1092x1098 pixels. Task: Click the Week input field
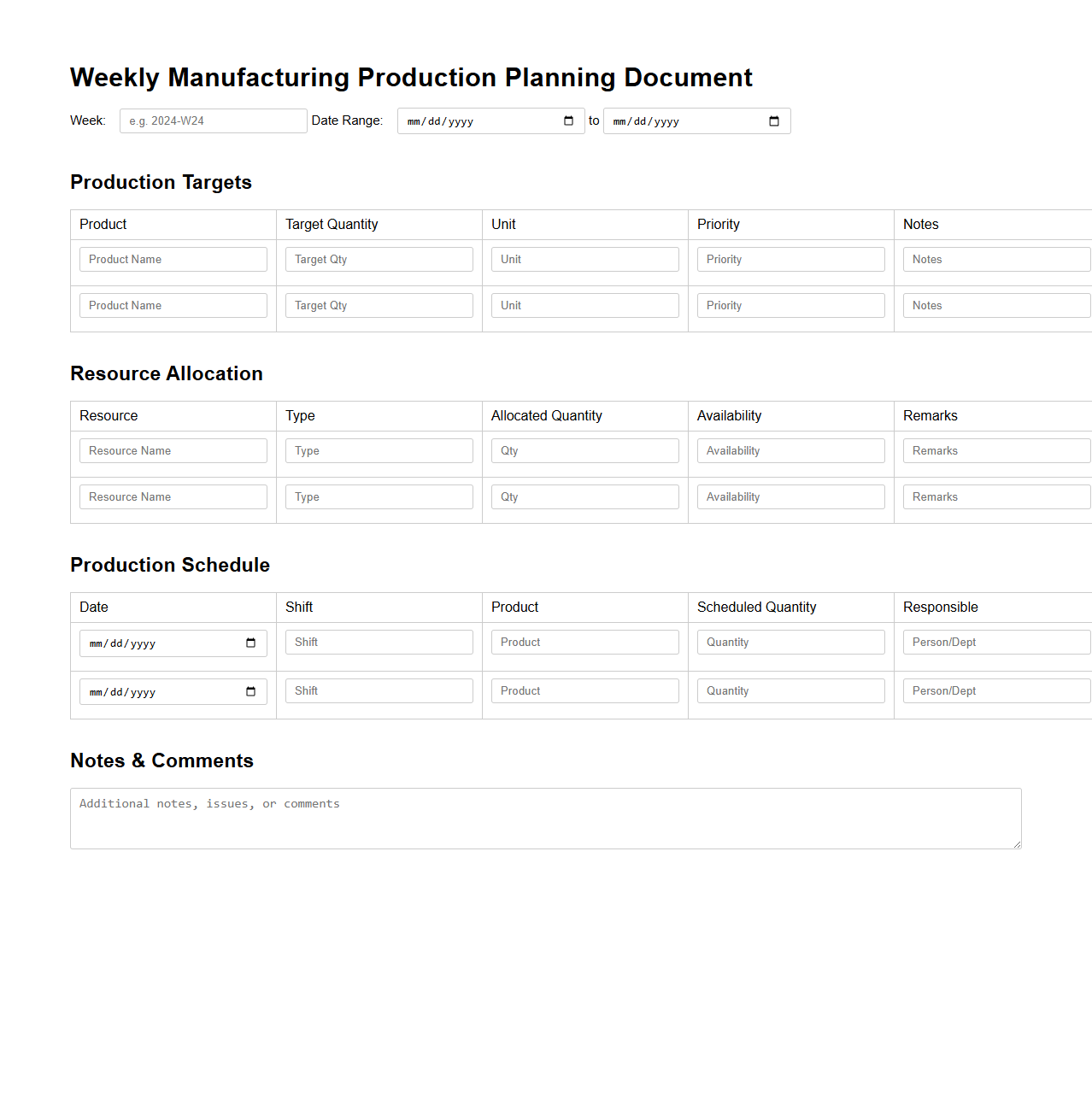pos(213,120)
